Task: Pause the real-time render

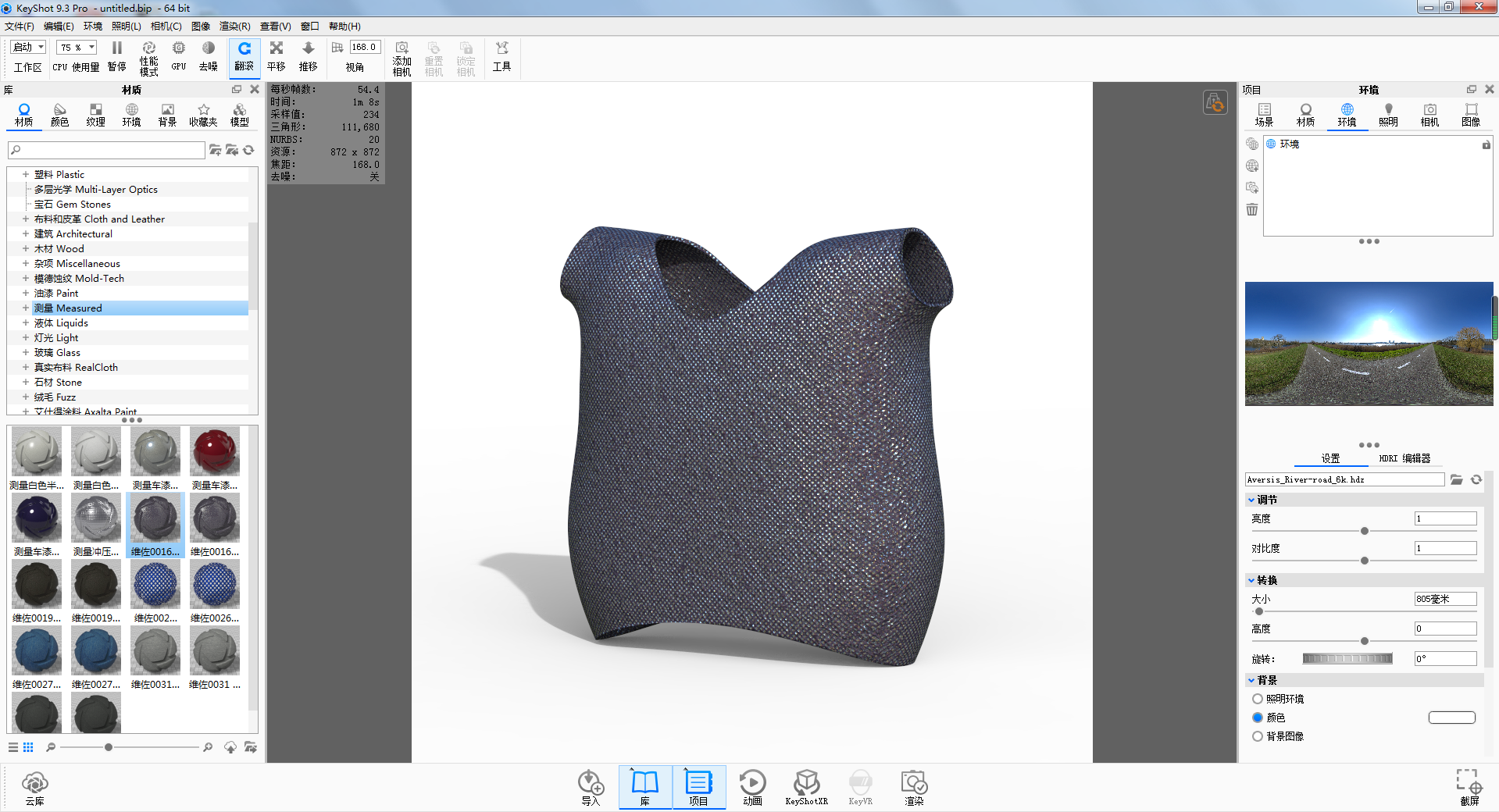Action: 117,56
